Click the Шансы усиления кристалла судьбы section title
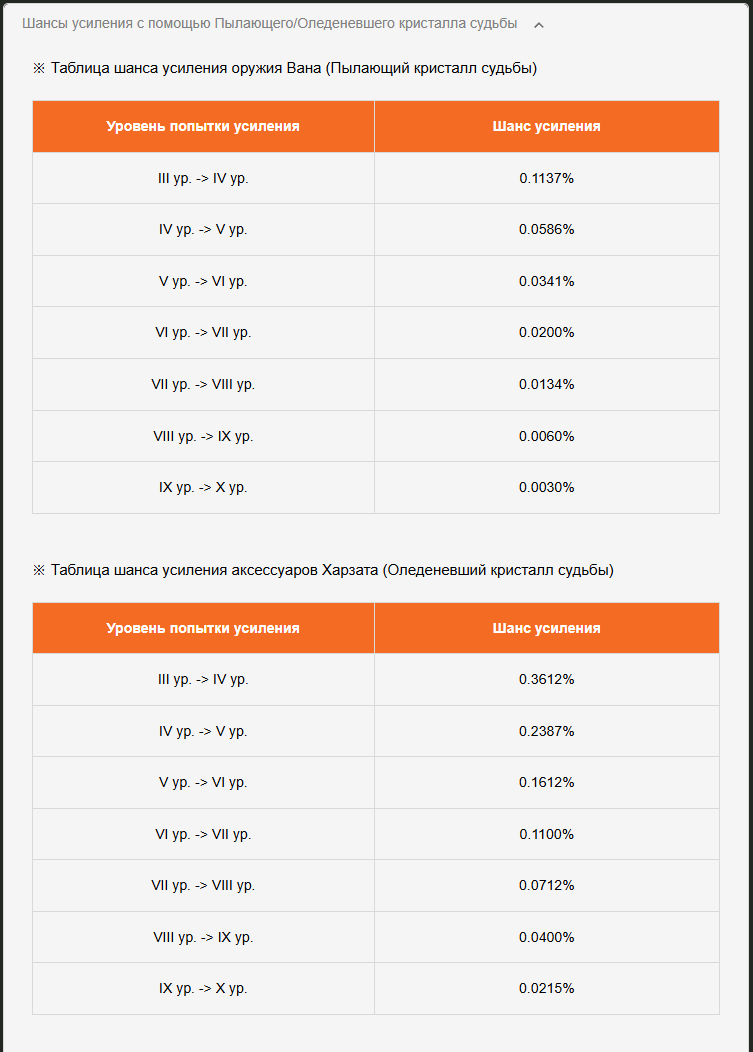Image resolution: width=753 pixels, height=1052 pixels. click(x=269, y=23)
